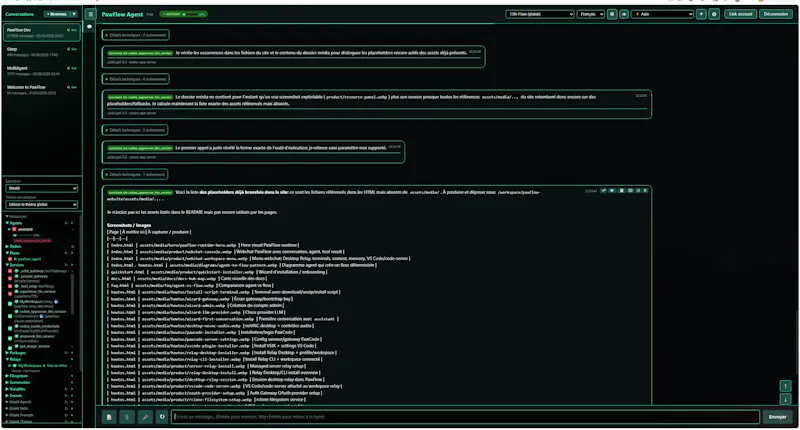Expand Détails techniques - 4 événements

coord(136,79)
